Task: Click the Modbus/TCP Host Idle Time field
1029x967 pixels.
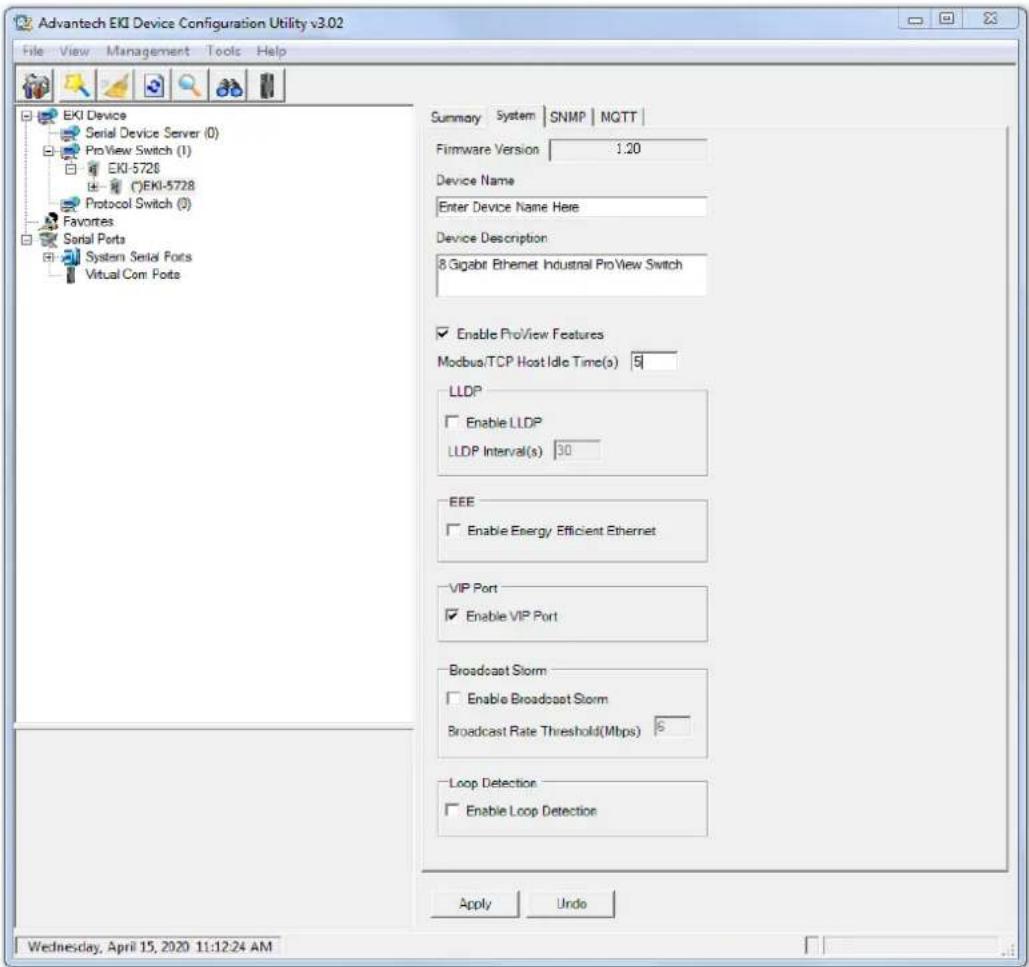Action: [x=654, y=361]
